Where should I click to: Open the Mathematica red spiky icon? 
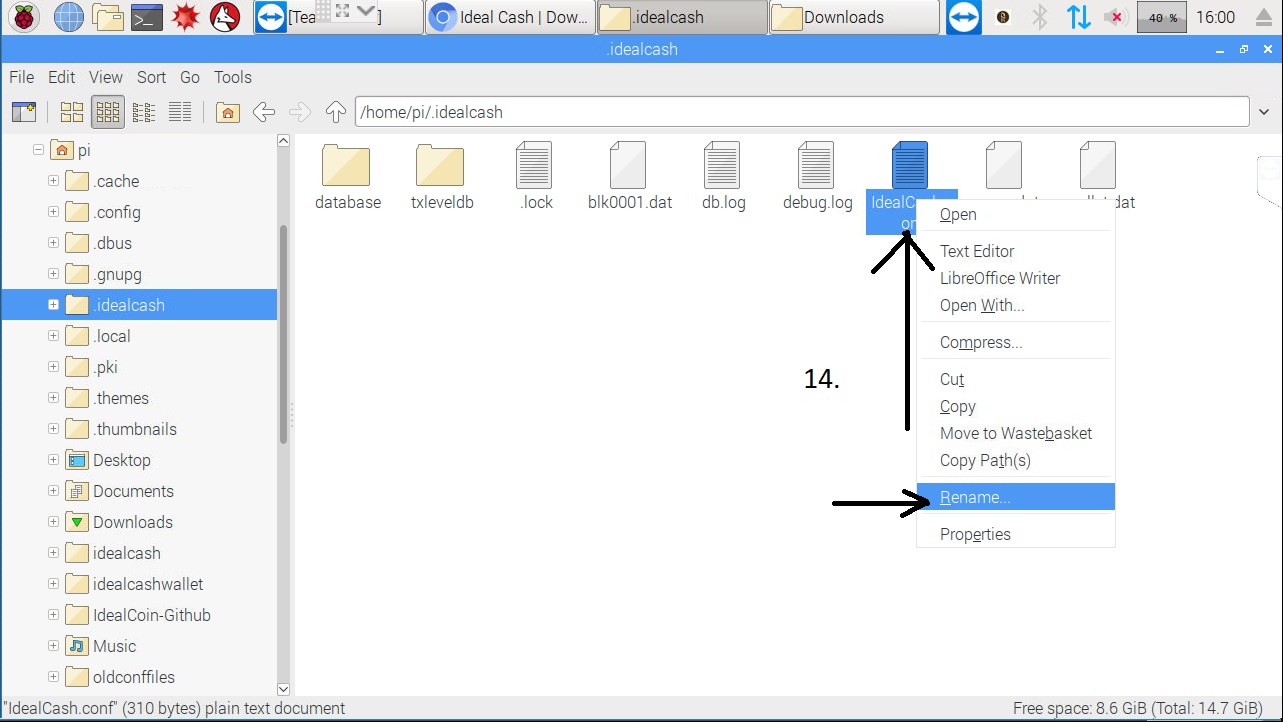186,17
